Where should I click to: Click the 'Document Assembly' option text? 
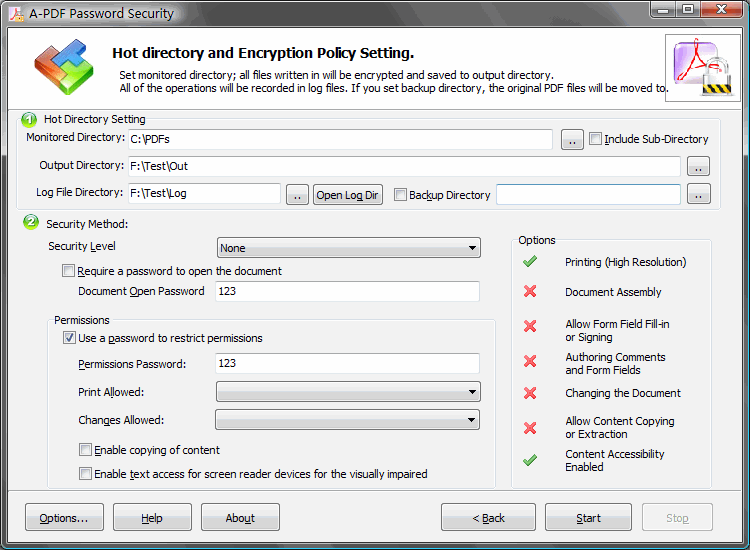pos(613,292)
